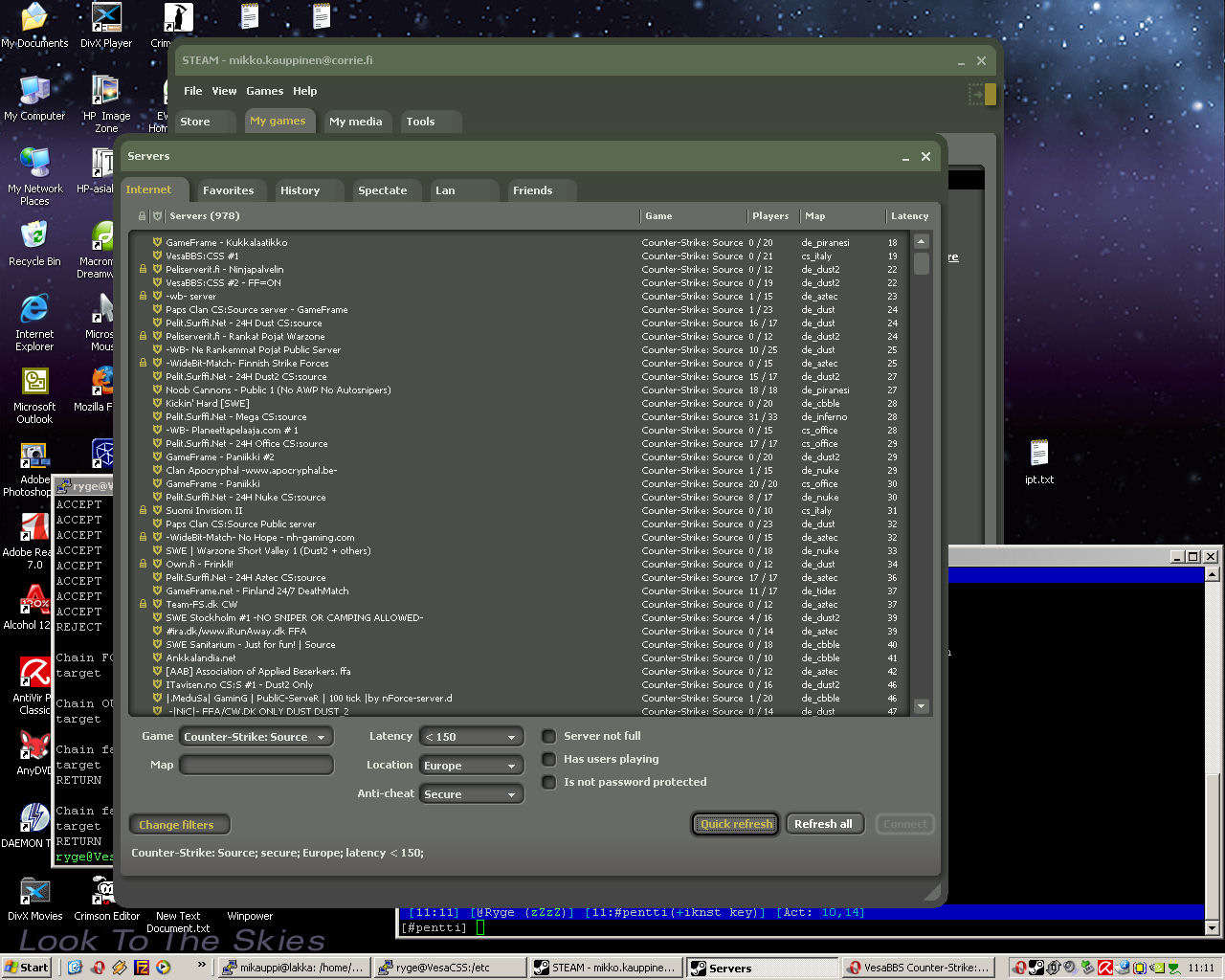Enable Server not full filter
This screenshot has width=1225, height=980.
[549, 736]
